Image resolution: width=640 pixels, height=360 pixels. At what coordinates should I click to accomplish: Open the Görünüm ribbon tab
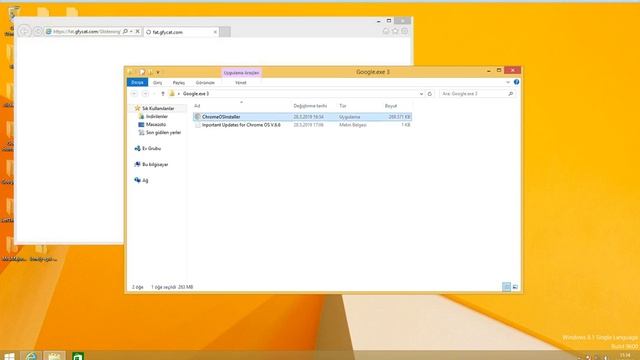(205, 83)
